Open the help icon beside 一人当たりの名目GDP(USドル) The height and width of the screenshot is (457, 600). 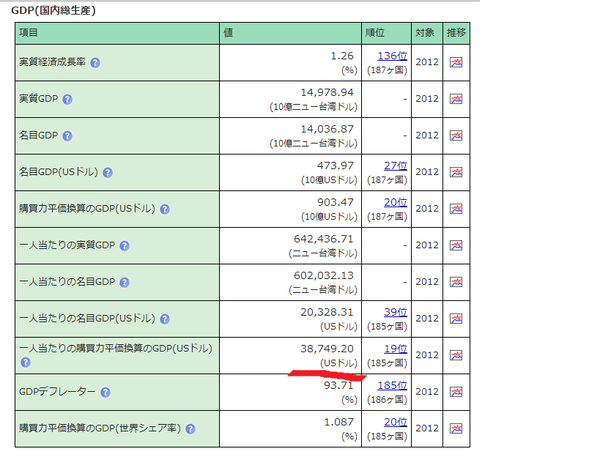coord(165,319)
